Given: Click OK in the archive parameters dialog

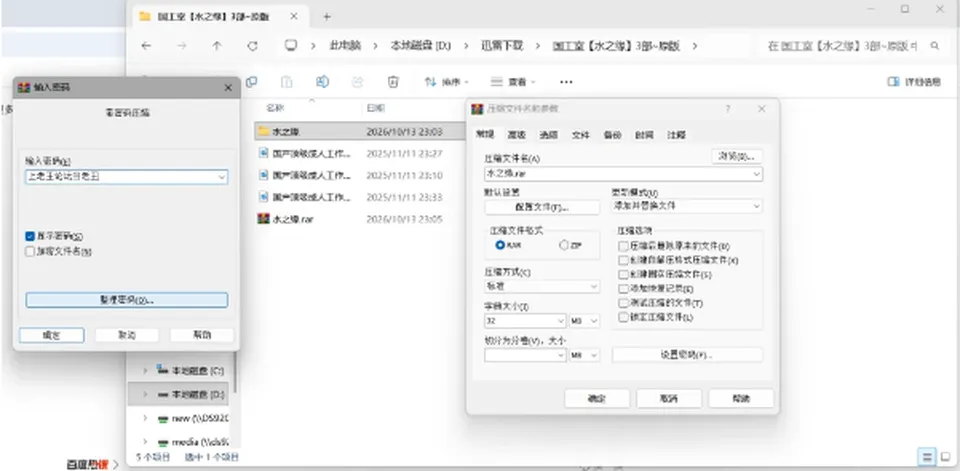Looking at the screenshot, I should [597, 399].
